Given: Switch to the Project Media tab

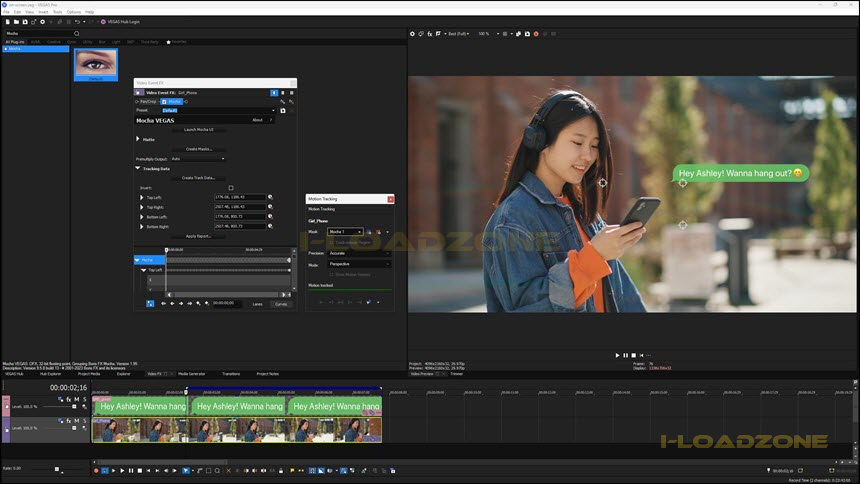Looking at the screenshot, I should [x=89, y=374].
